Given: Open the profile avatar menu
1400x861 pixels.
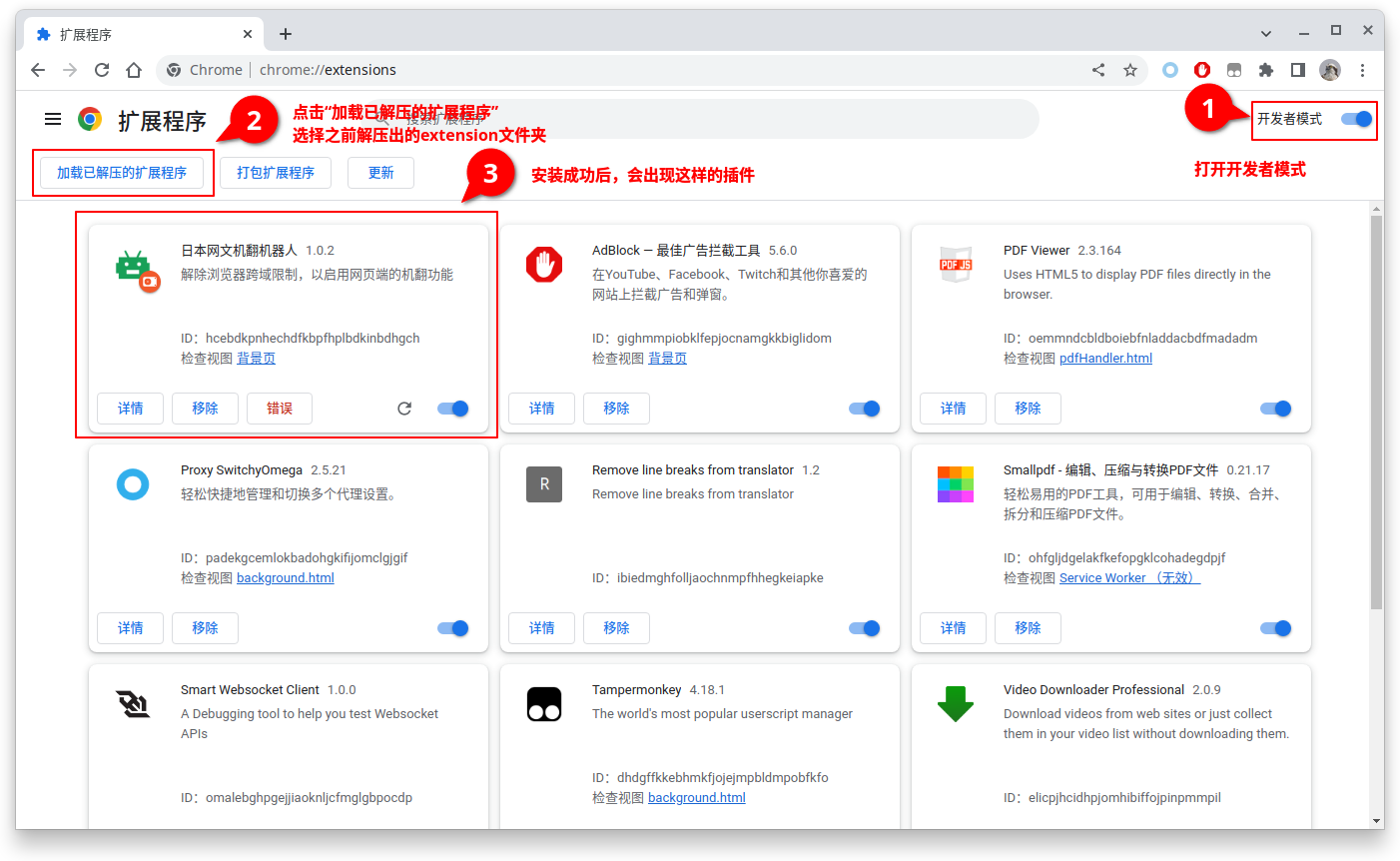Looking at the screenshot, I should pos(1330,70).
